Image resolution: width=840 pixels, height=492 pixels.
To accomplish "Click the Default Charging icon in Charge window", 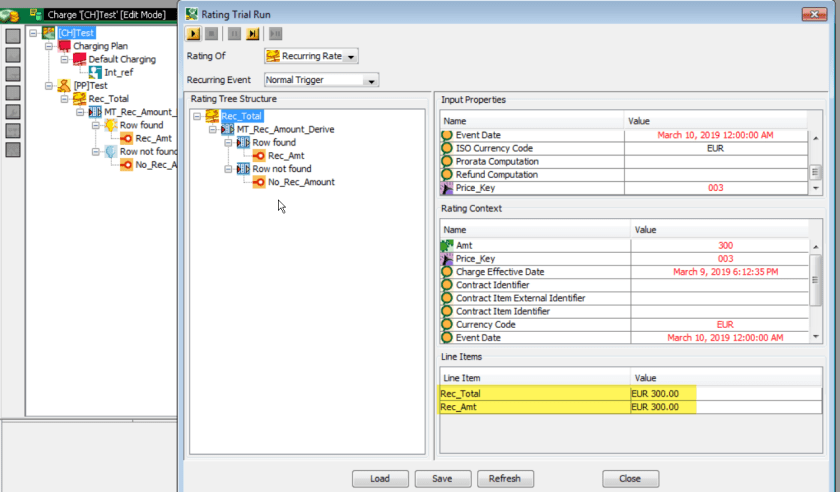I will point(80,59).
